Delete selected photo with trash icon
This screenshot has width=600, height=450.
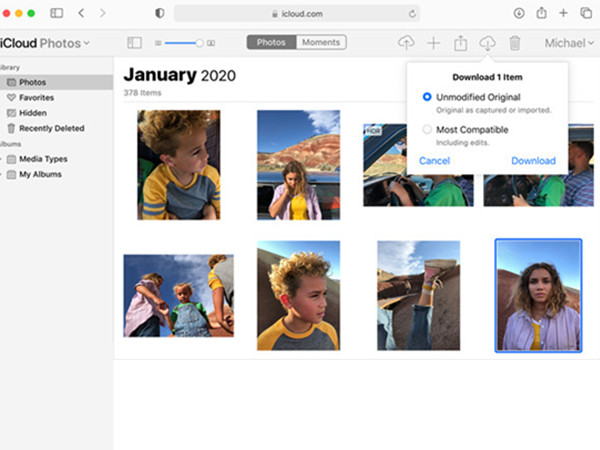pos(514,43)
